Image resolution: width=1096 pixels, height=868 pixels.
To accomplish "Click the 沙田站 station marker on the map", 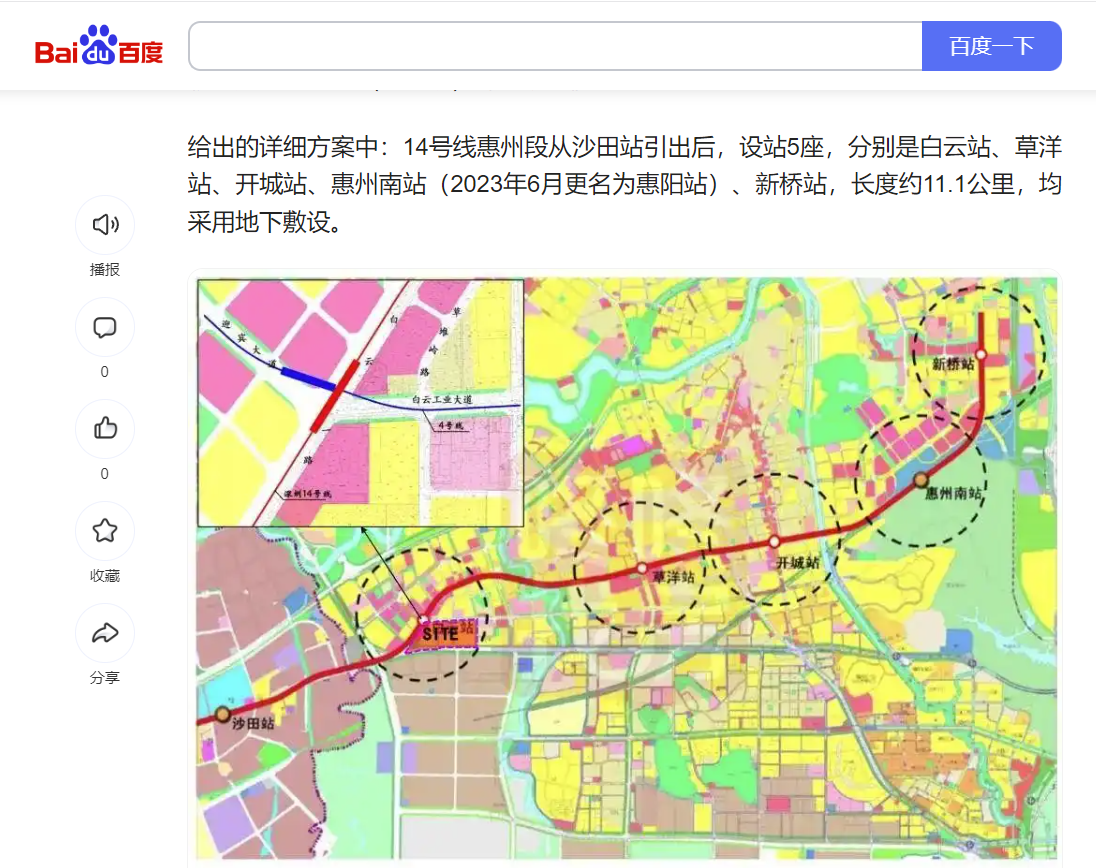I will tap(223, 714).
